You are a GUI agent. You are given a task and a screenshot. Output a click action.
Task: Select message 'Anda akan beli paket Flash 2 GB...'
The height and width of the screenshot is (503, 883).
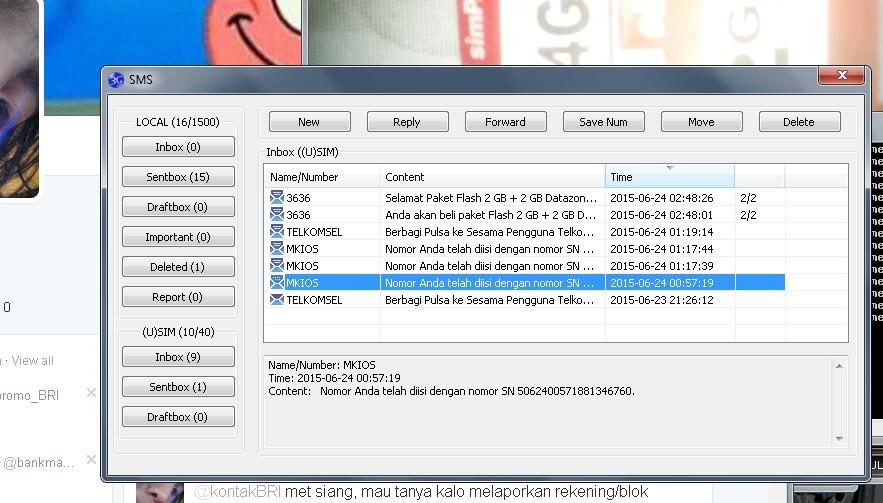click(490, 215)
